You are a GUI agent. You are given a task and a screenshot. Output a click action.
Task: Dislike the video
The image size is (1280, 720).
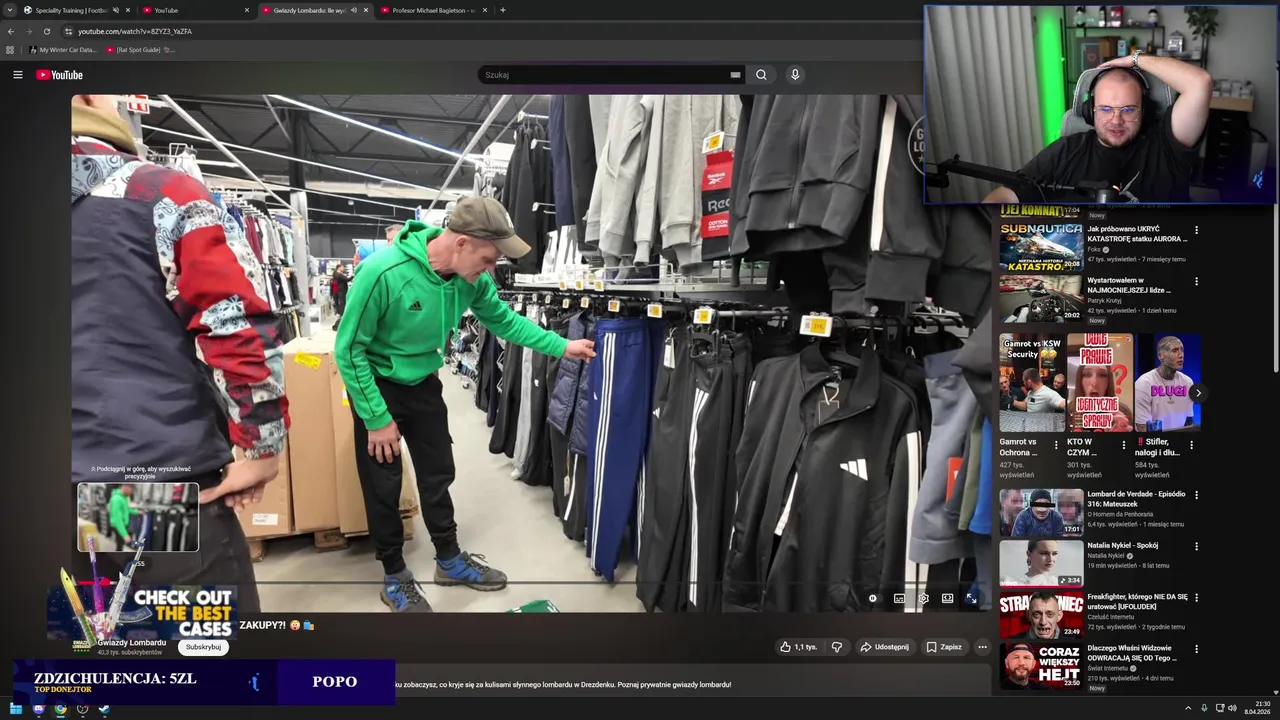(837, 647)
